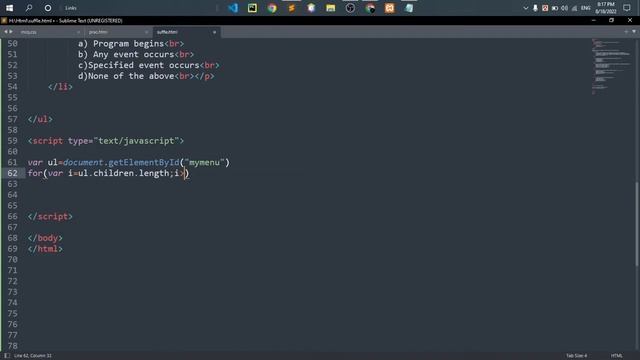Screen dimensions: 640x360
Task: Open File Explorer from taskbar
Action: coord(331,8)
